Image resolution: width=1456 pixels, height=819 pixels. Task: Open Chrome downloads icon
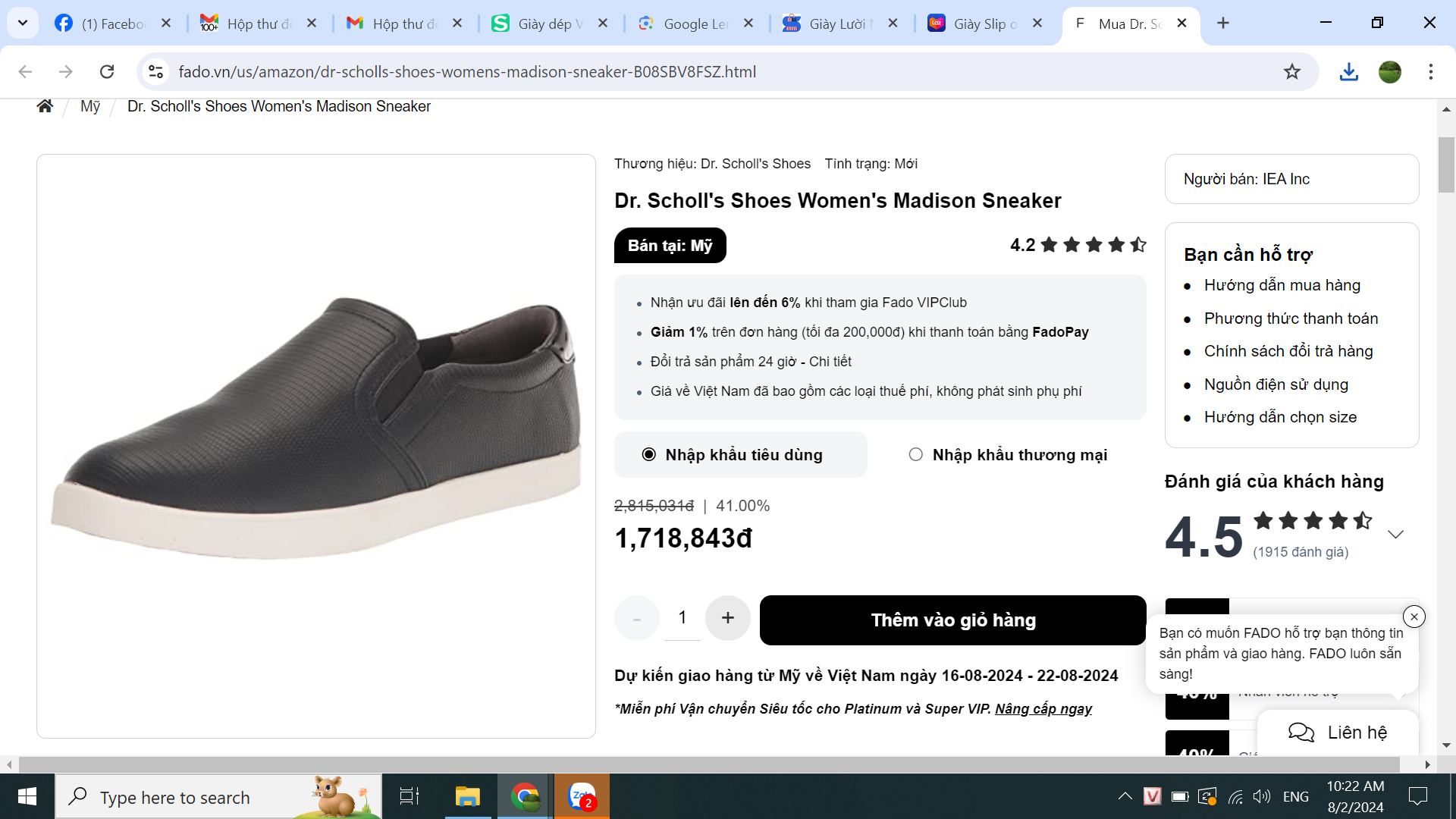(1348, 72)
